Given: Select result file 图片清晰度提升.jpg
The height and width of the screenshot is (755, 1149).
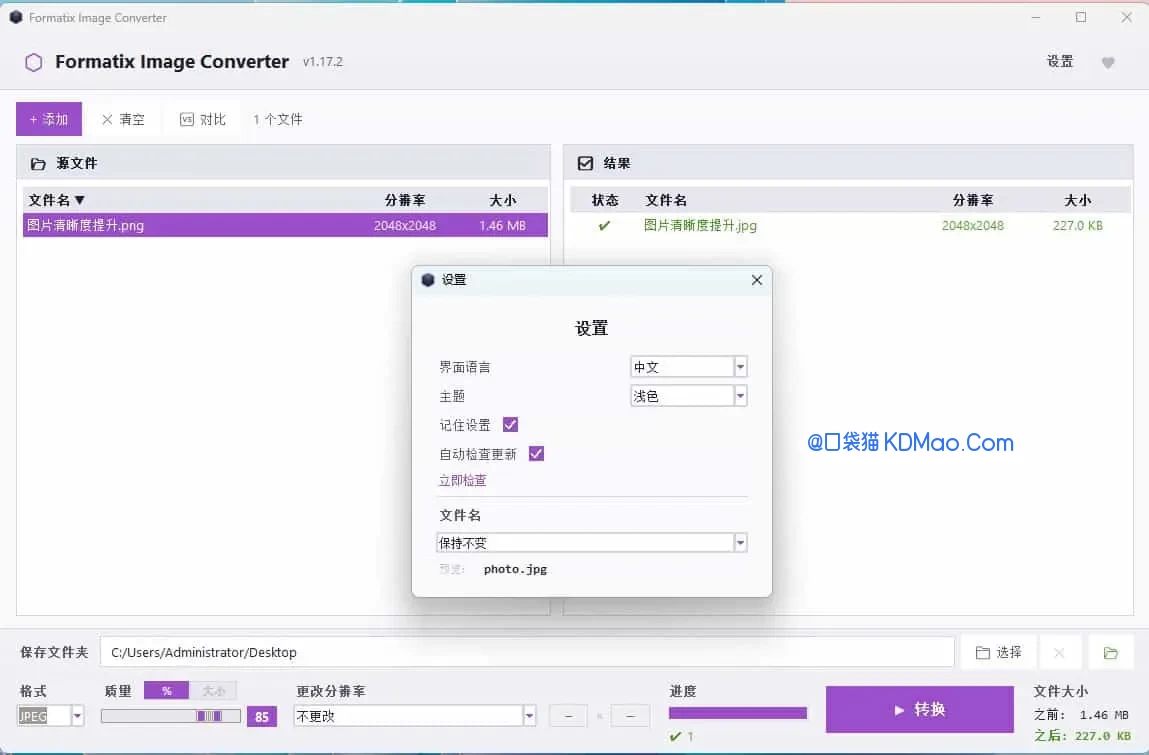Looking at the screenshot, I should (x=850, y=226).
